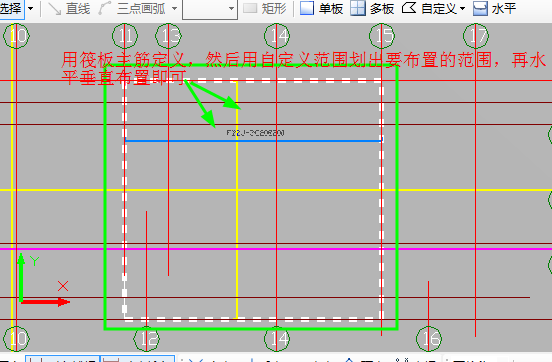
Task: Click the 水平 horizontal layout tool
Action: tap(494, 8)
